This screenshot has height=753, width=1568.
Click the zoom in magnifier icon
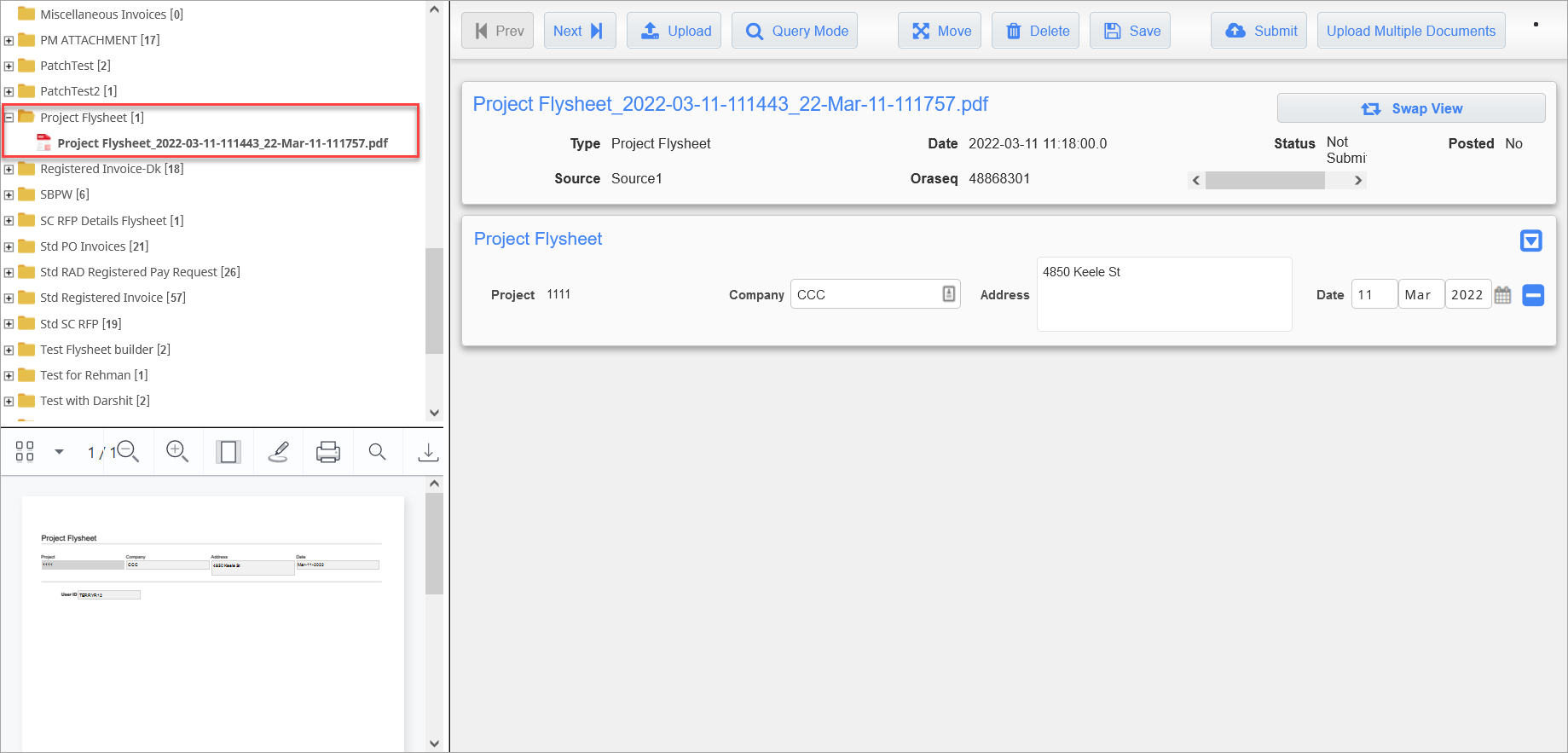pos(177,451)
